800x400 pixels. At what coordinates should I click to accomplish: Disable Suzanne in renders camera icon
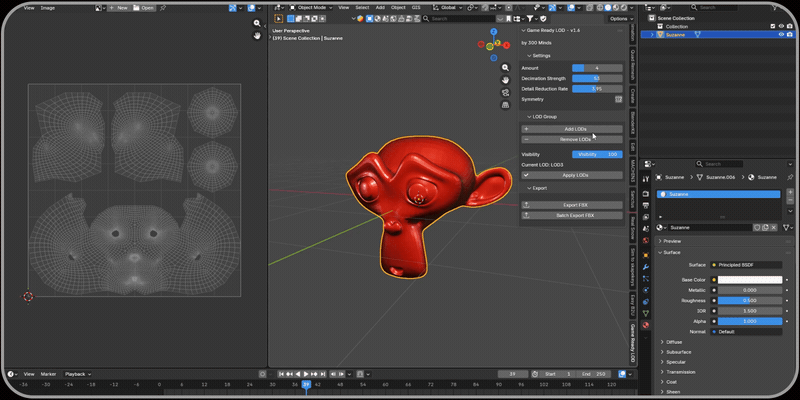(x=789, y=35)
